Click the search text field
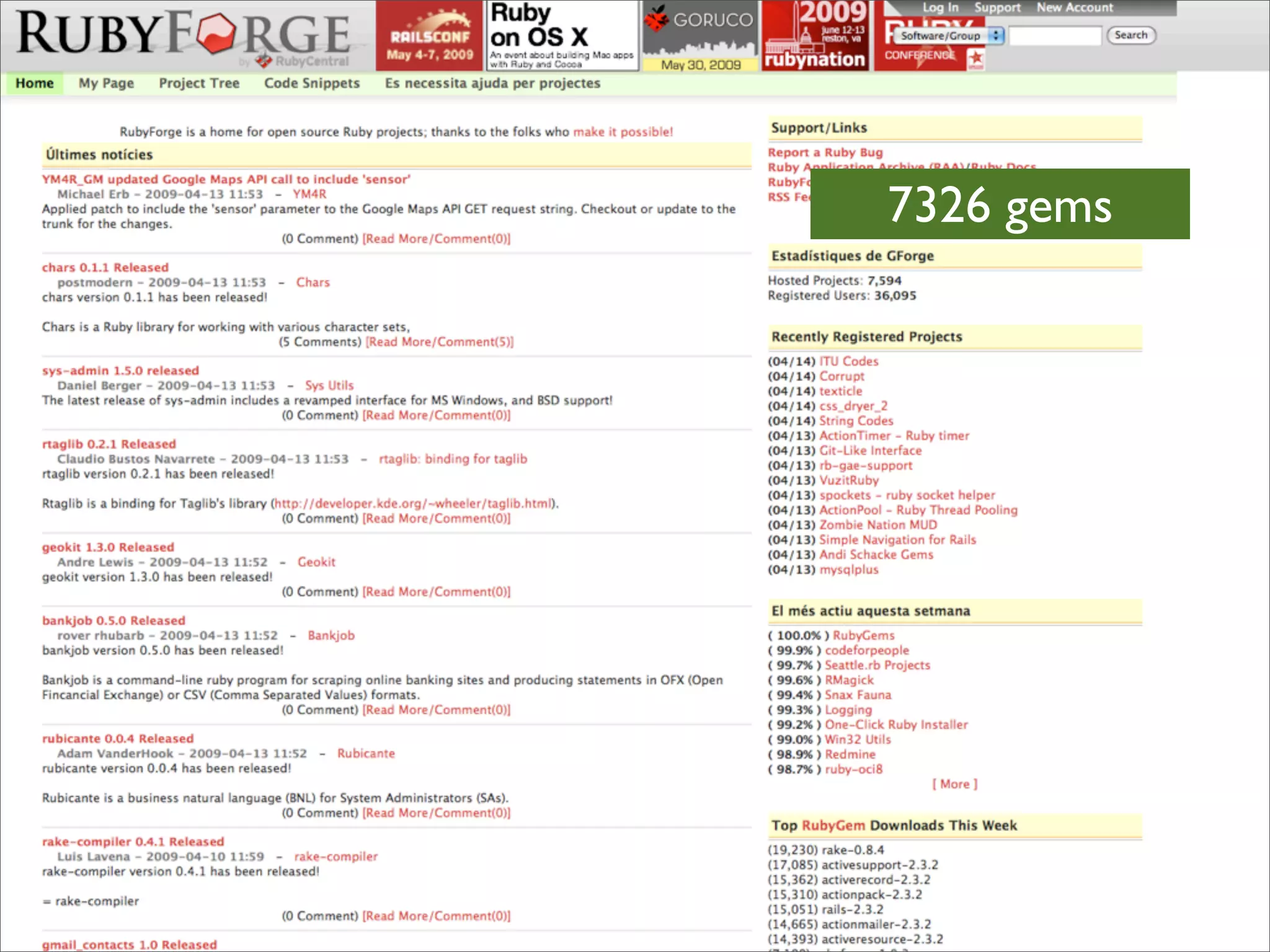This screenshot has width=1270, height=952. [x=1054, y=36]
